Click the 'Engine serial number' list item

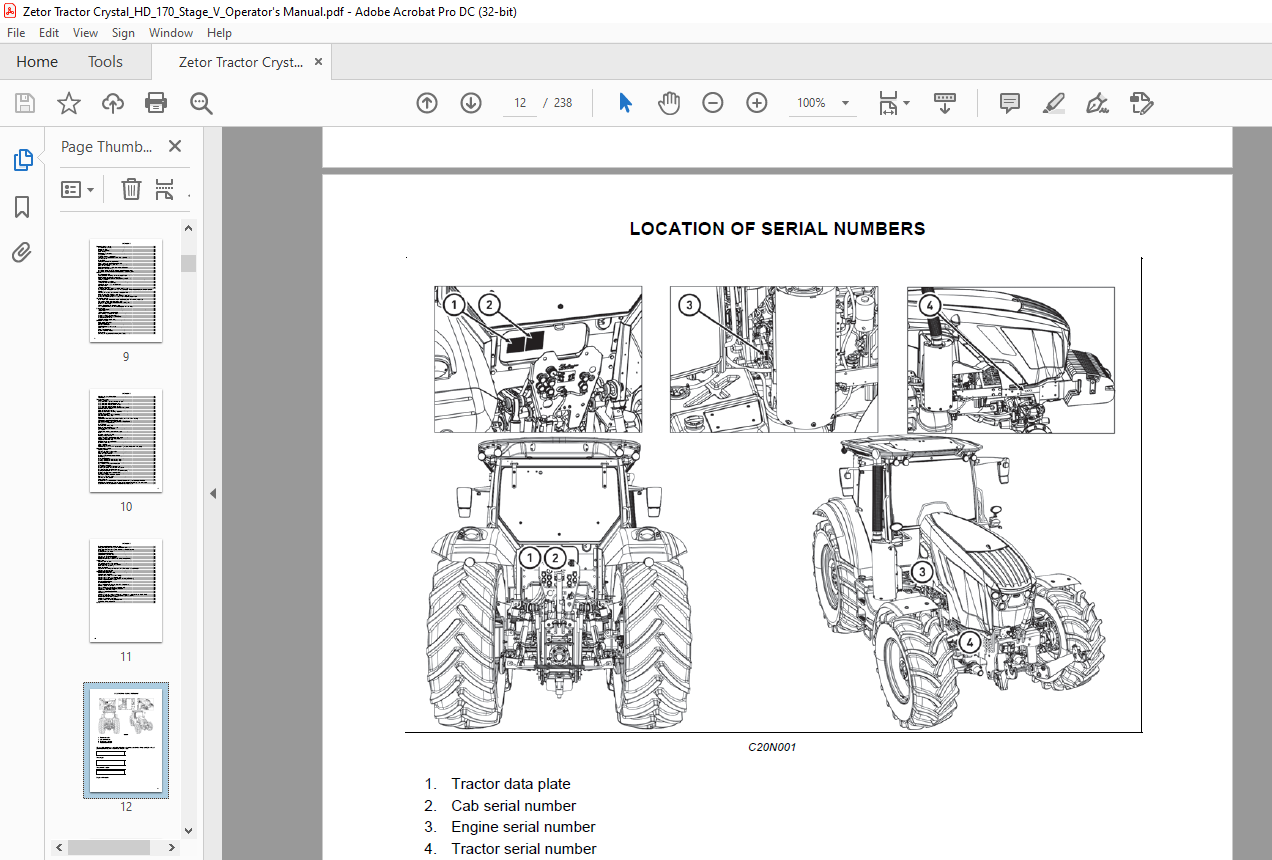pos(523,827)
